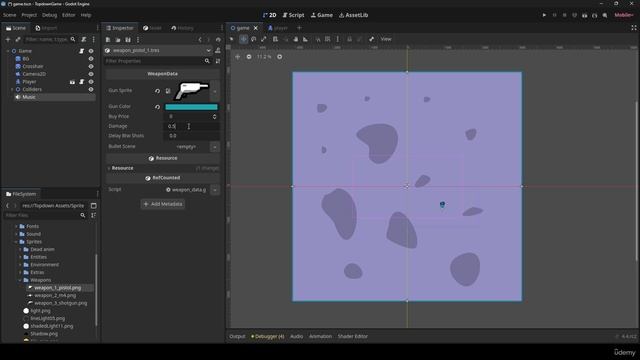Open the viewport View menu

tap(386, 39)
